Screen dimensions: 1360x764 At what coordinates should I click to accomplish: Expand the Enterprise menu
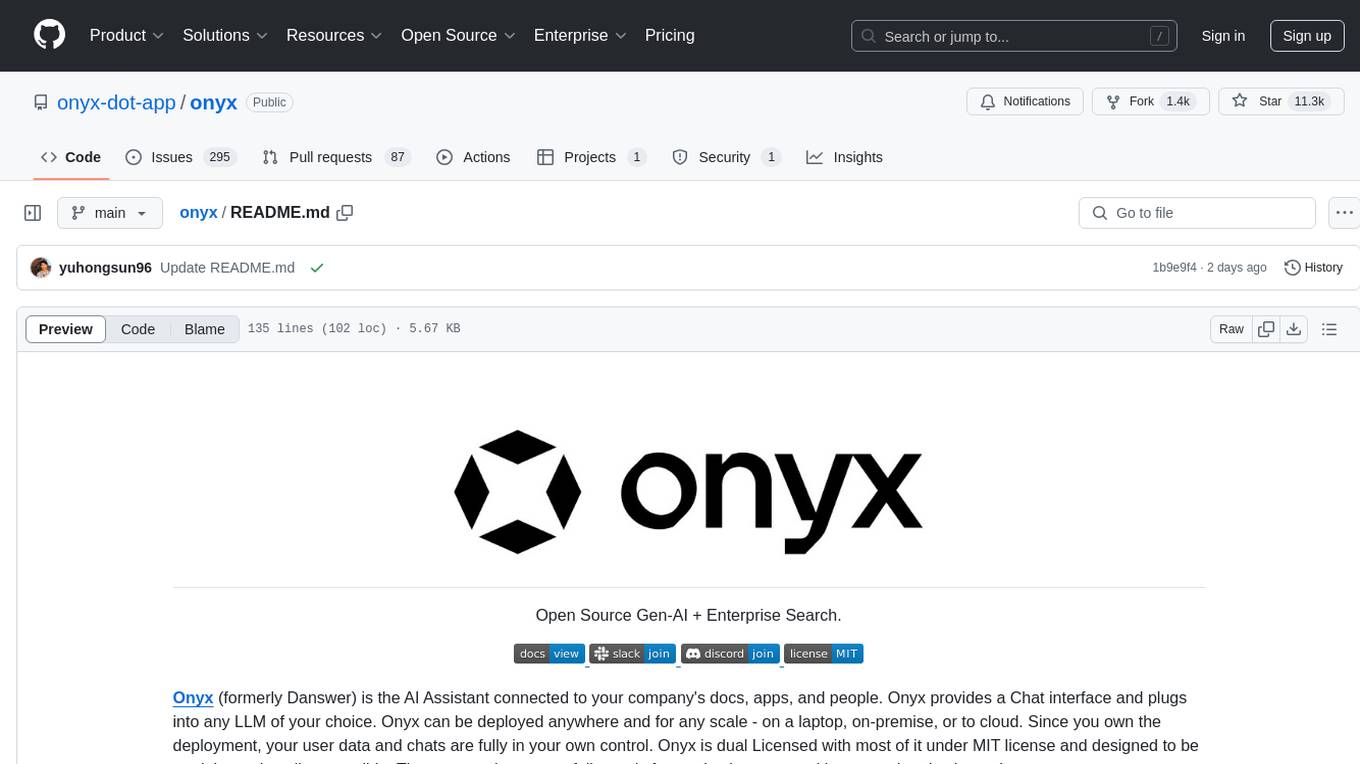[580, 35]
